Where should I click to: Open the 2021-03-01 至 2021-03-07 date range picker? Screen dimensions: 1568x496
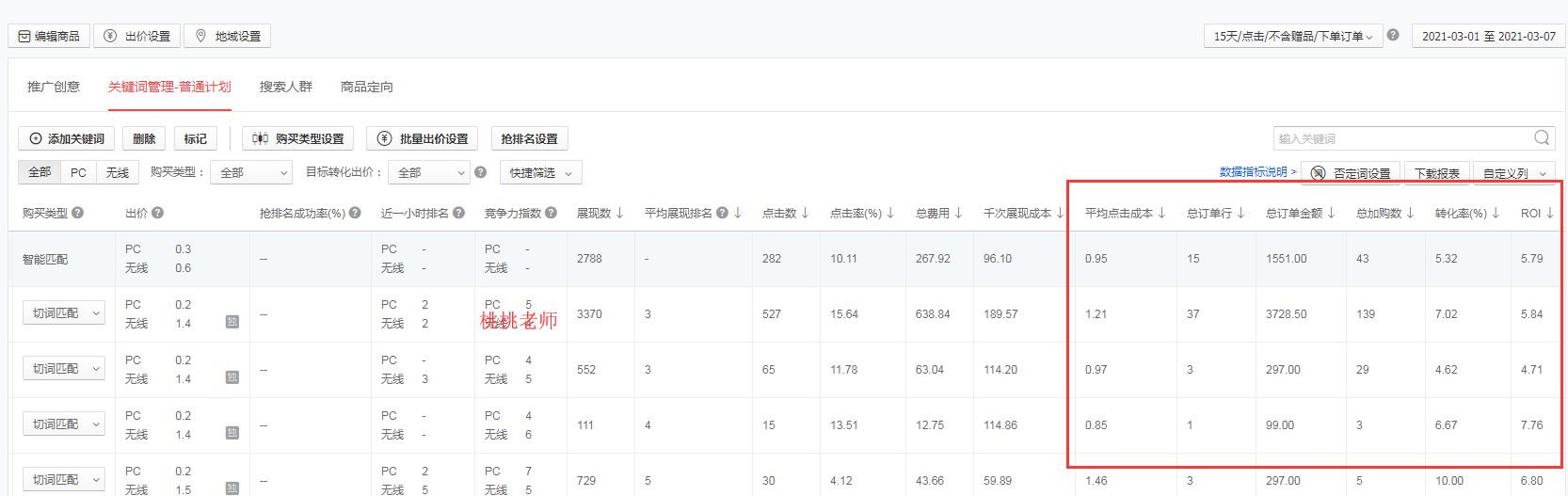(1489, 36)
